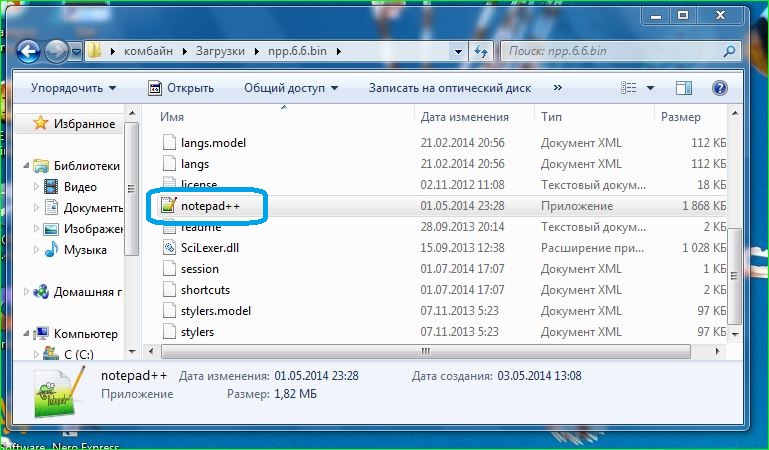Image resolution: width=769 pixels, height=450 pixels.
Task: Collapse the Библиотеки tree node
Action: 26,166
